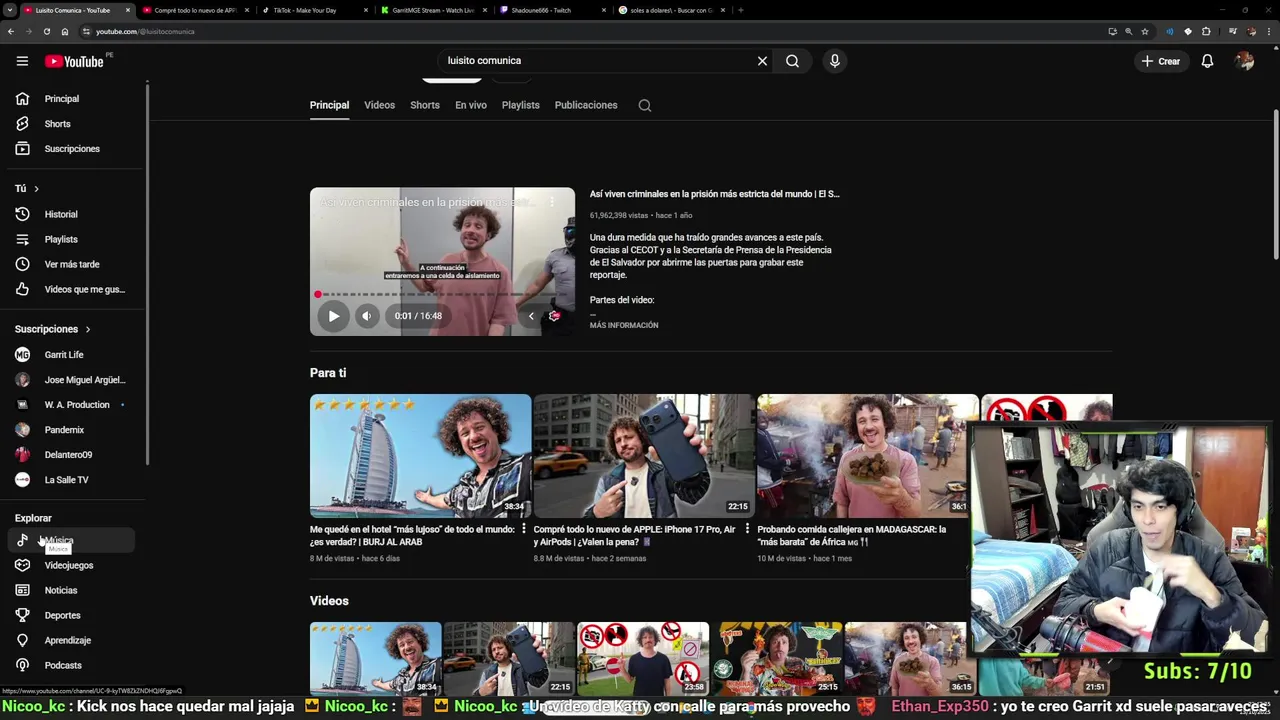This screenshot has height=720, width=1280.
Task: Open Ver más tarde list
Action: [x=70, y=264]
